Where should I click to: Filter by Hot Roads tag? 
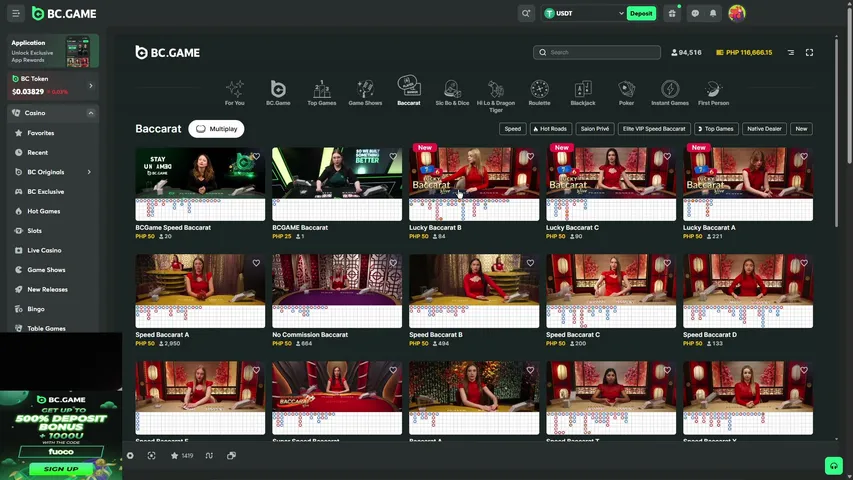[x=550, y=129]
